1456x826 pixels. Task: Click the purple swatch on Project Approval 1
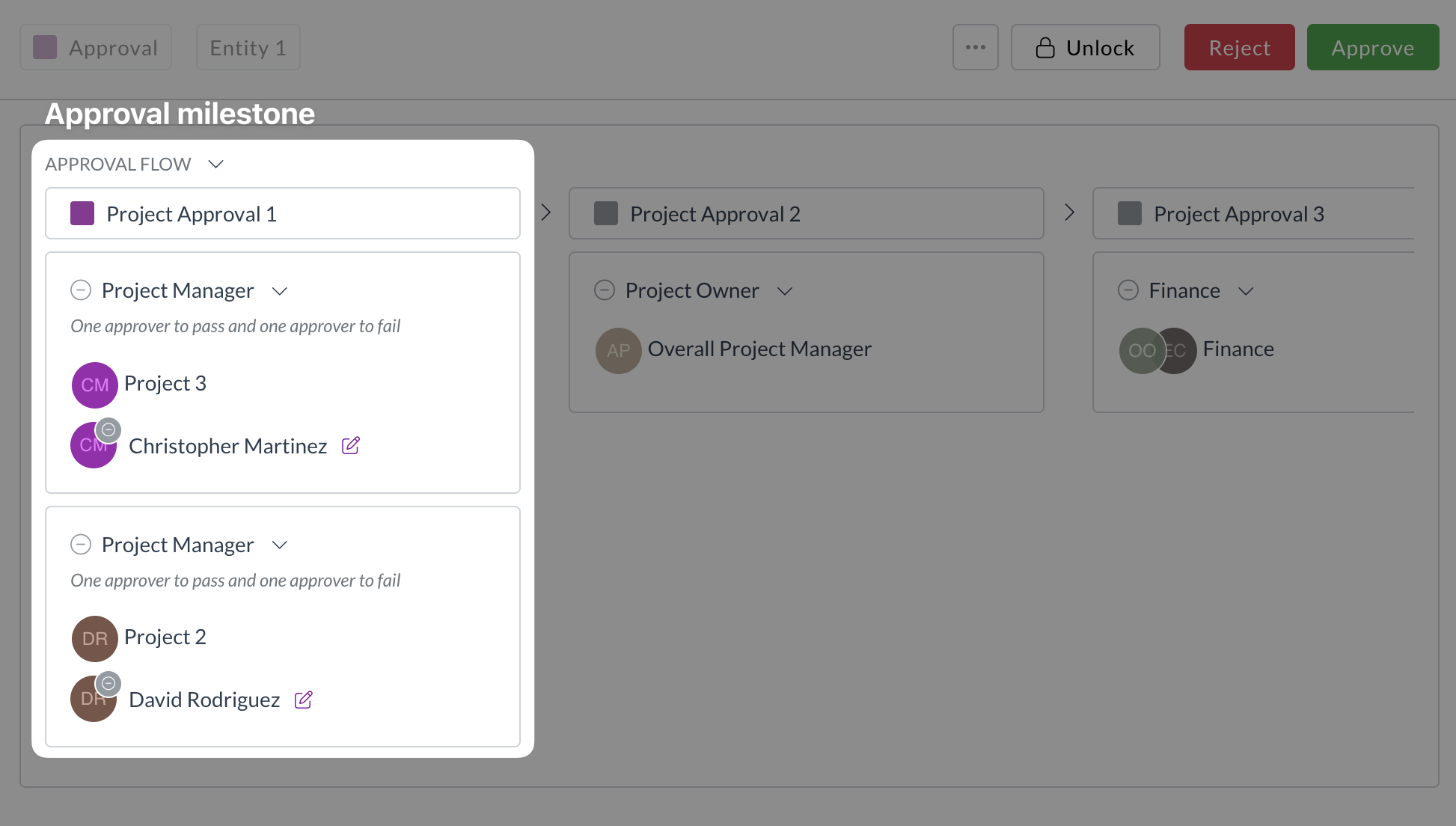click(x=82, y=213)
